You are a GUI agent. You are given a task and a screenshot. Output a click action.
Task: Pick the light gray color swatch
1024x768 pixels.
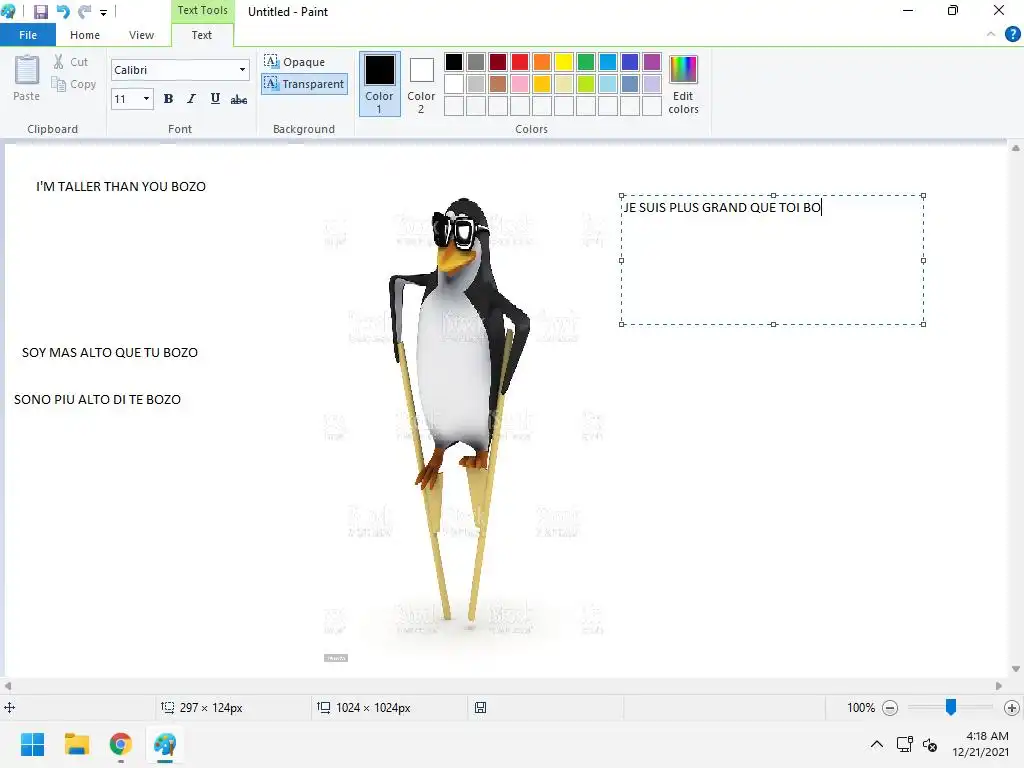pos(476,84)
